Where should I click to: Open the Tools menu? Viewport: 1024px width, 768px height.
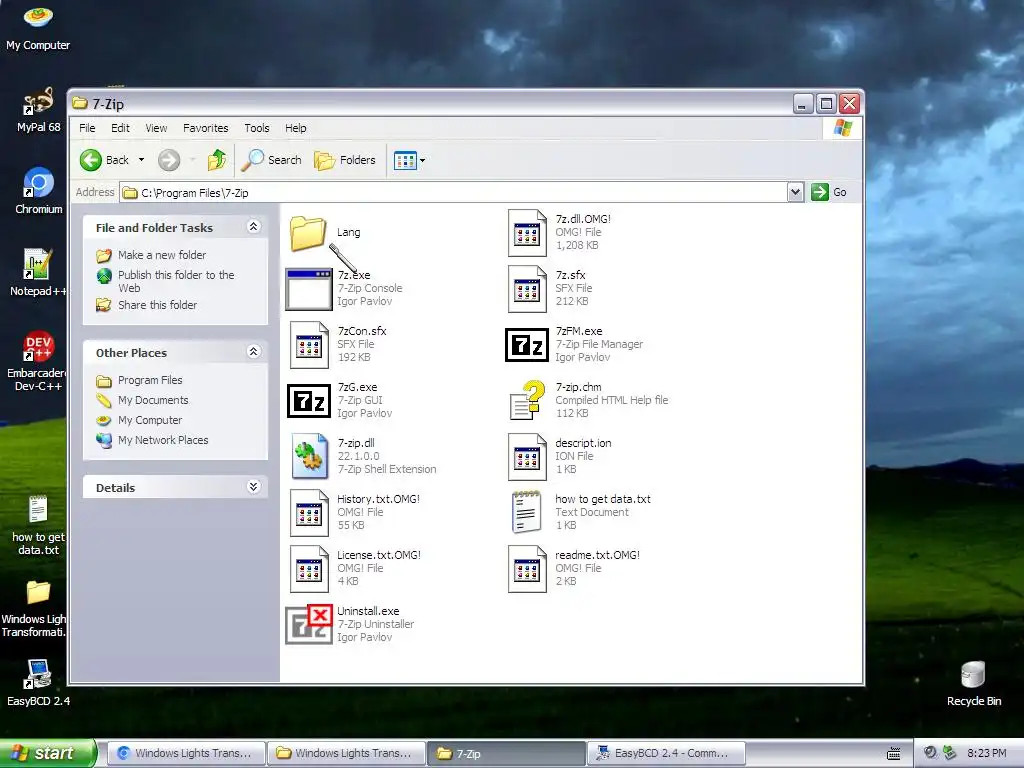[257, 128]
